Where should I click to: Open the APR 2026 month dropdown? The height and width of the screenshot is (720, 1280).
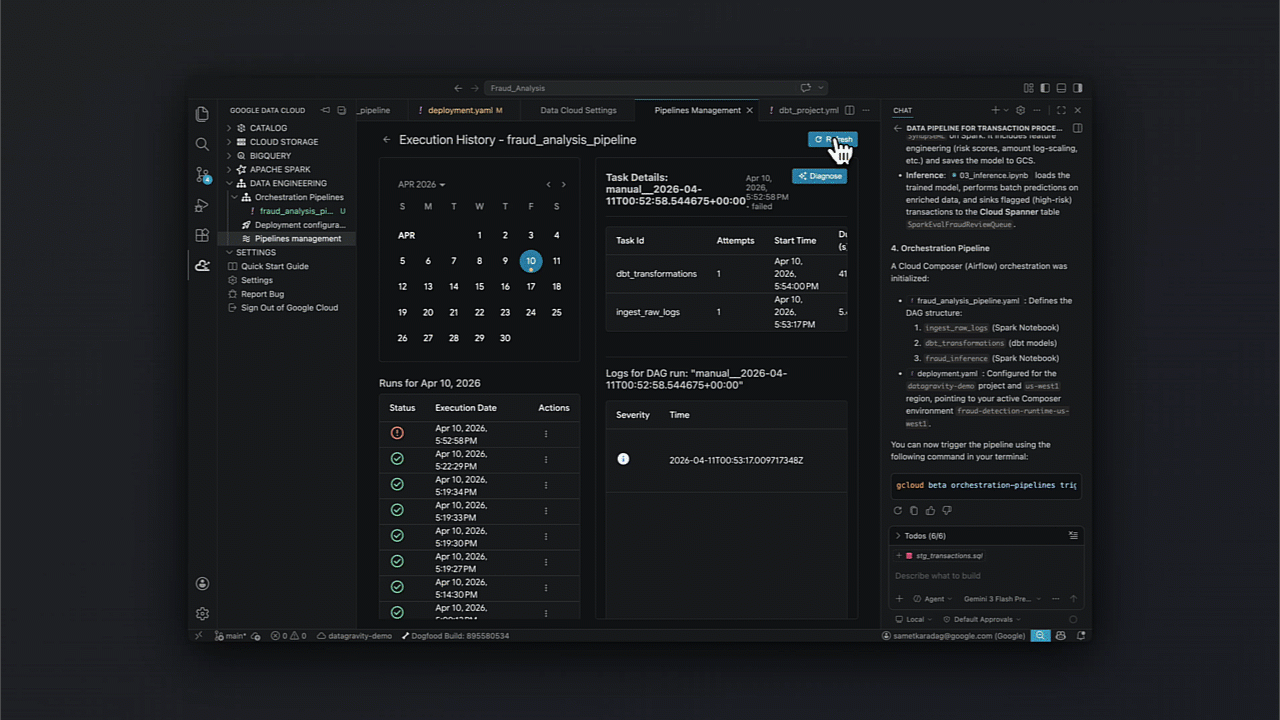[421, 185]
